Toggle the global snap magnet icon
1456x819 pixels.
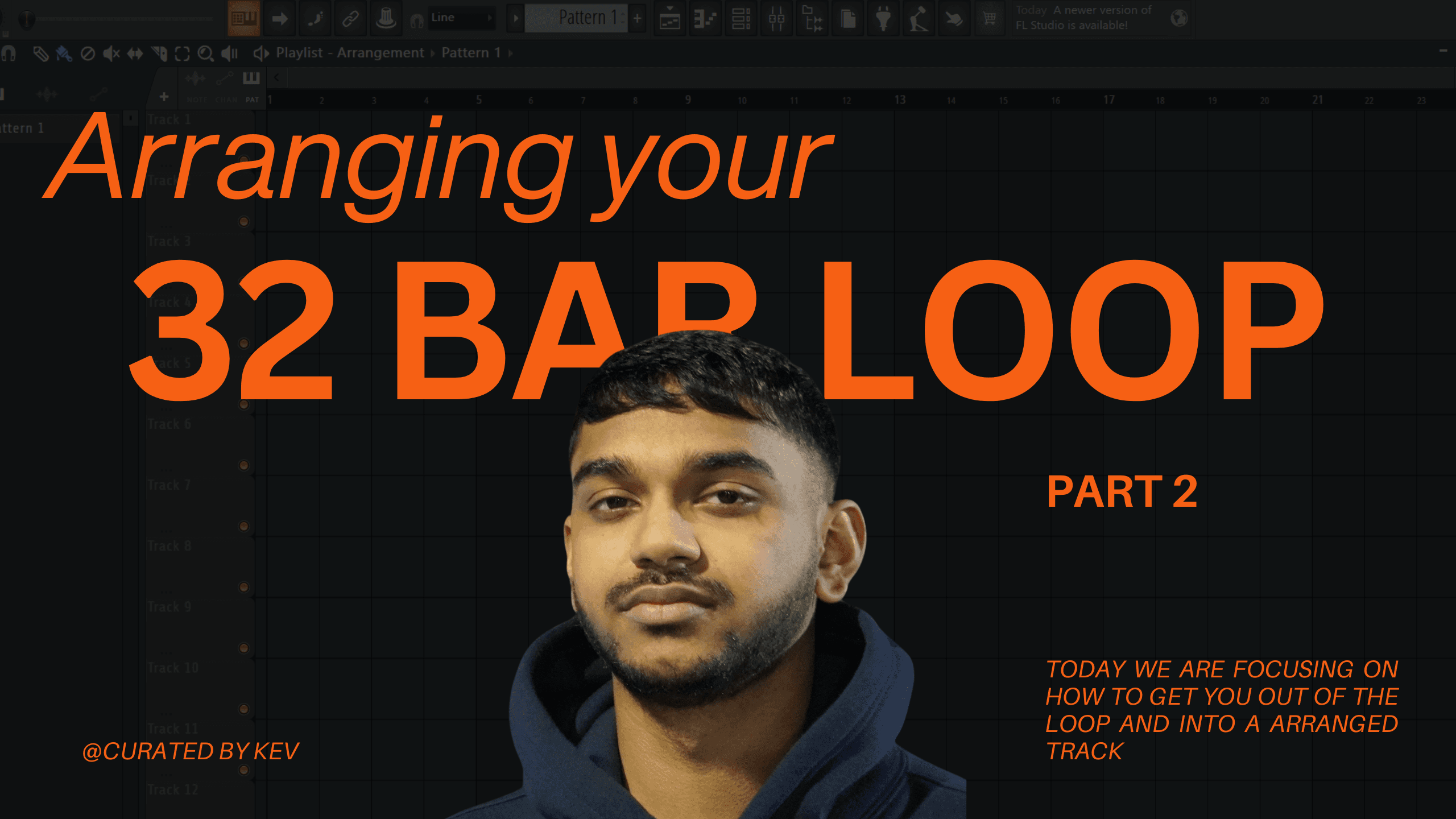coord(417,21)
